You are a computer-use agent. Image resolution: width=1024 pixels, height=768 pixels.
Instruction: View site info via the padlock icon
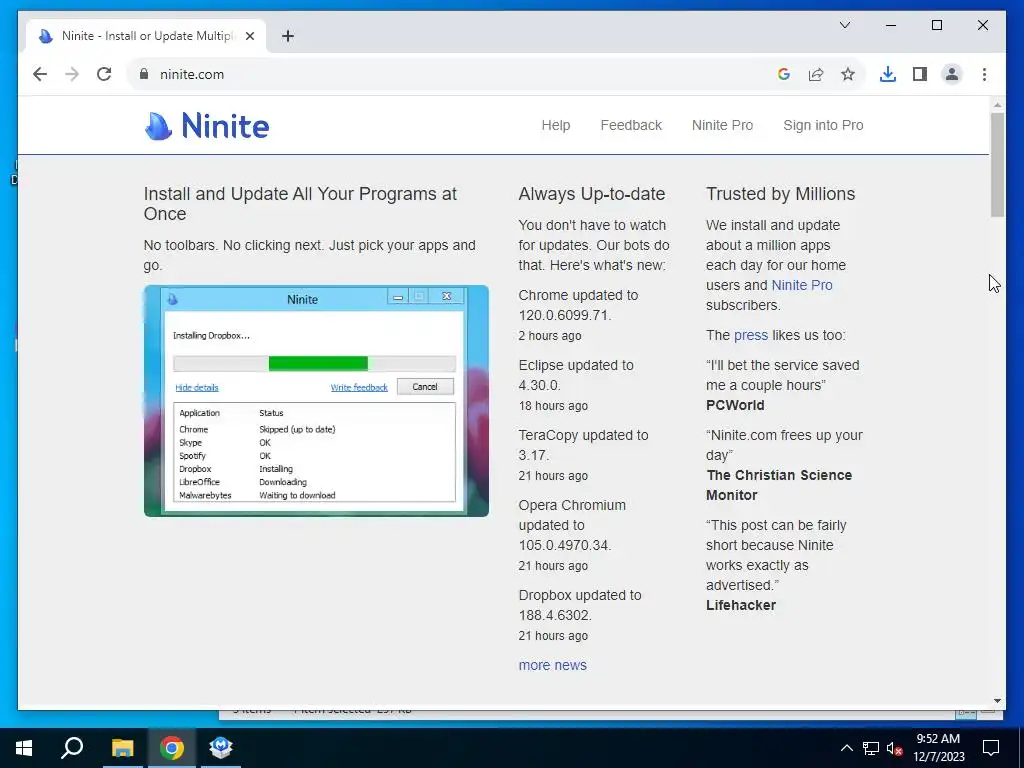coord(144,74)
